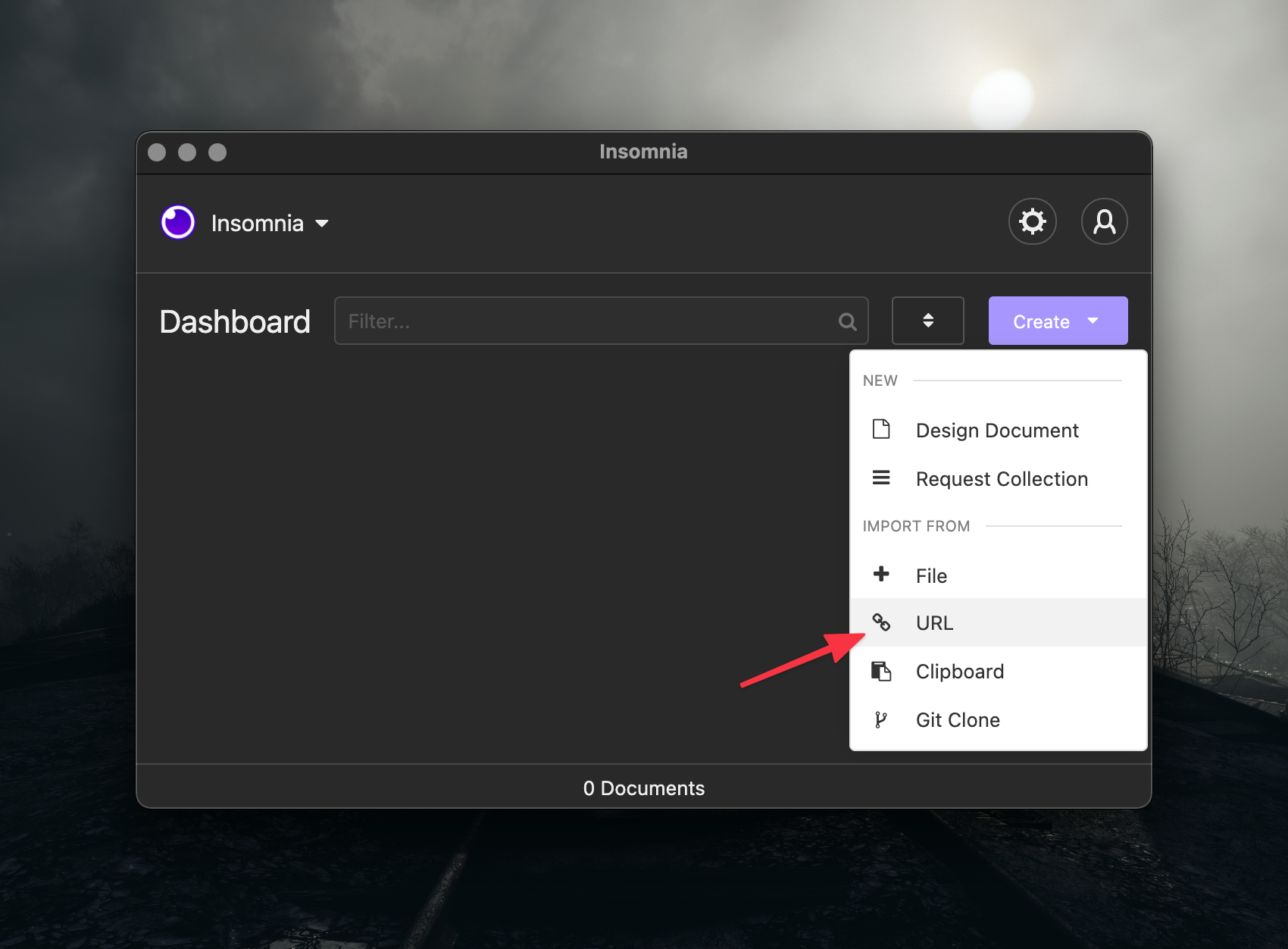
Task: Select Design Document from the New section
Action: 997,430
